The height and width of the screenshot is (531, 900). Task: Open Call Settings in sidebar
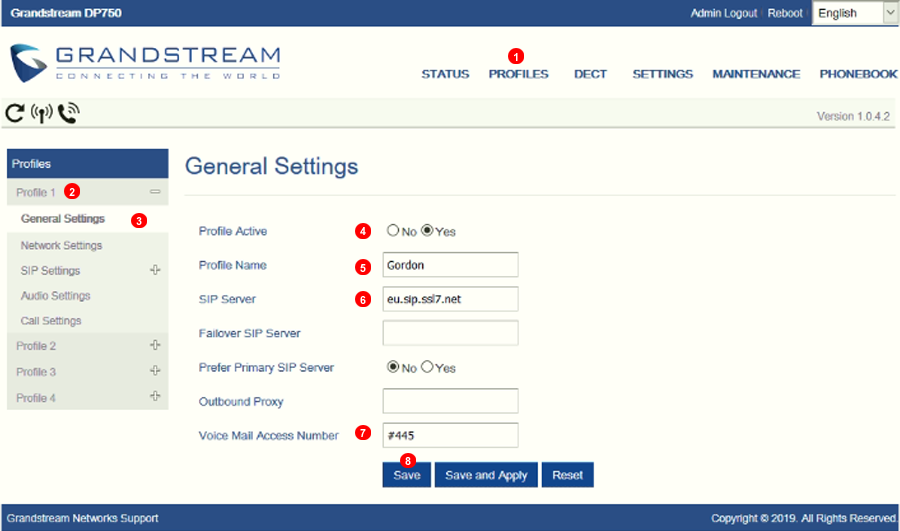[51, 321]
